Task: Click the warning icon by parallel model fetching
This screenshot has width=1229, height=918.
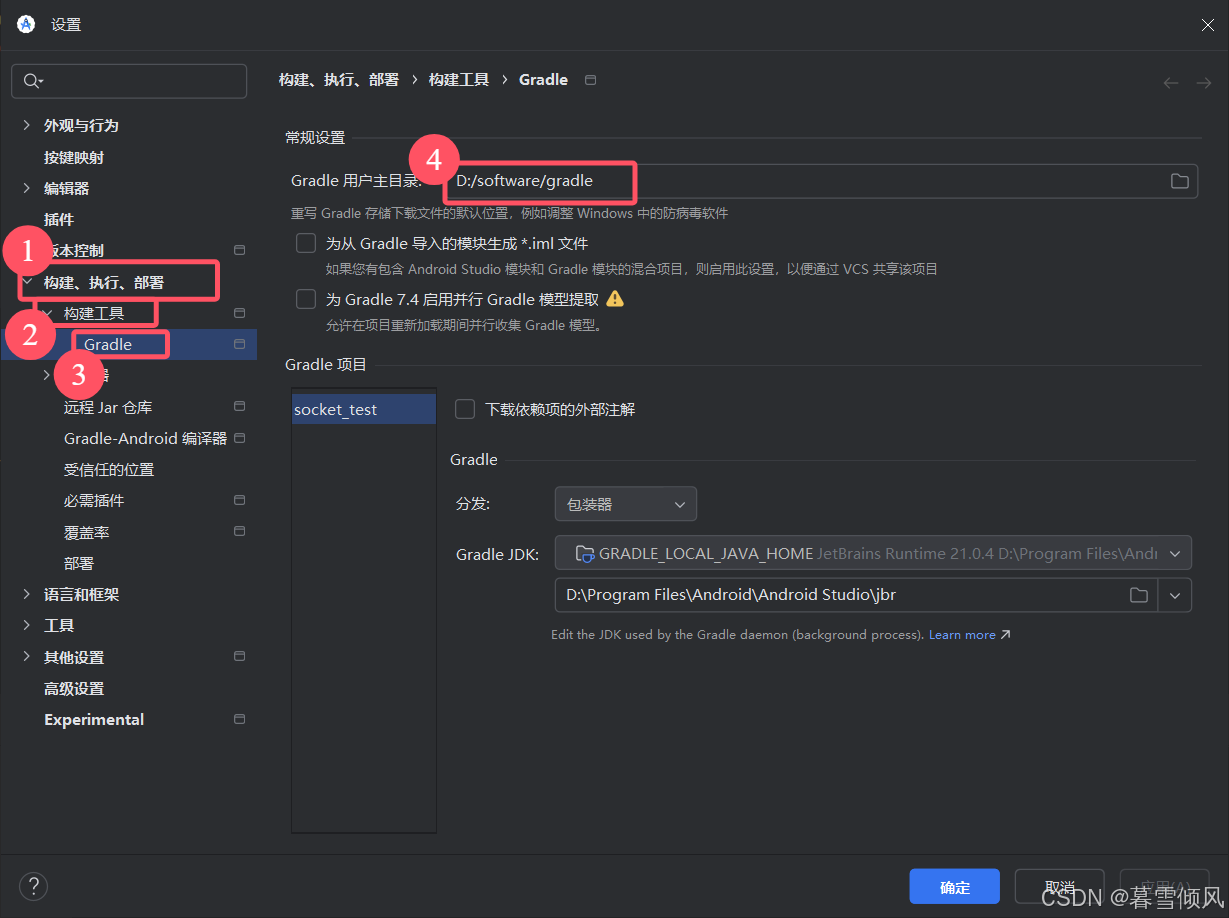Action: coord(615,298)
